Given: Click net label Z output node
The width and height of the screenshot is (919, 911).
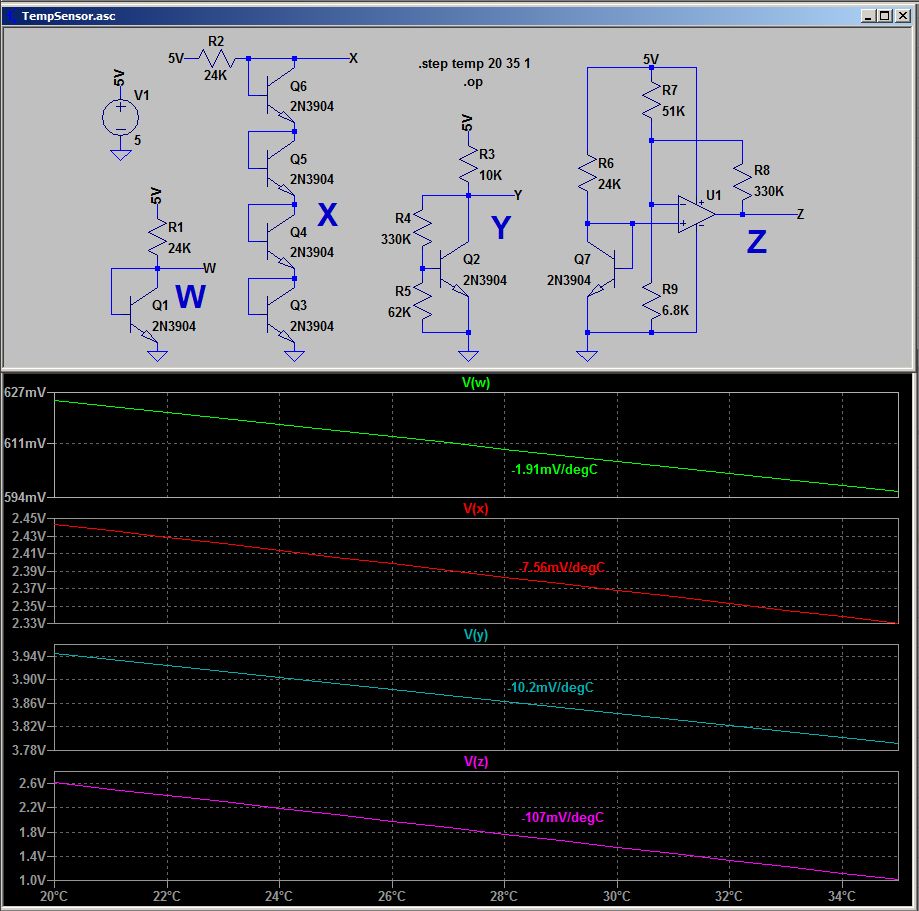Looking at the screenshot, I should (x=801, y=214).
